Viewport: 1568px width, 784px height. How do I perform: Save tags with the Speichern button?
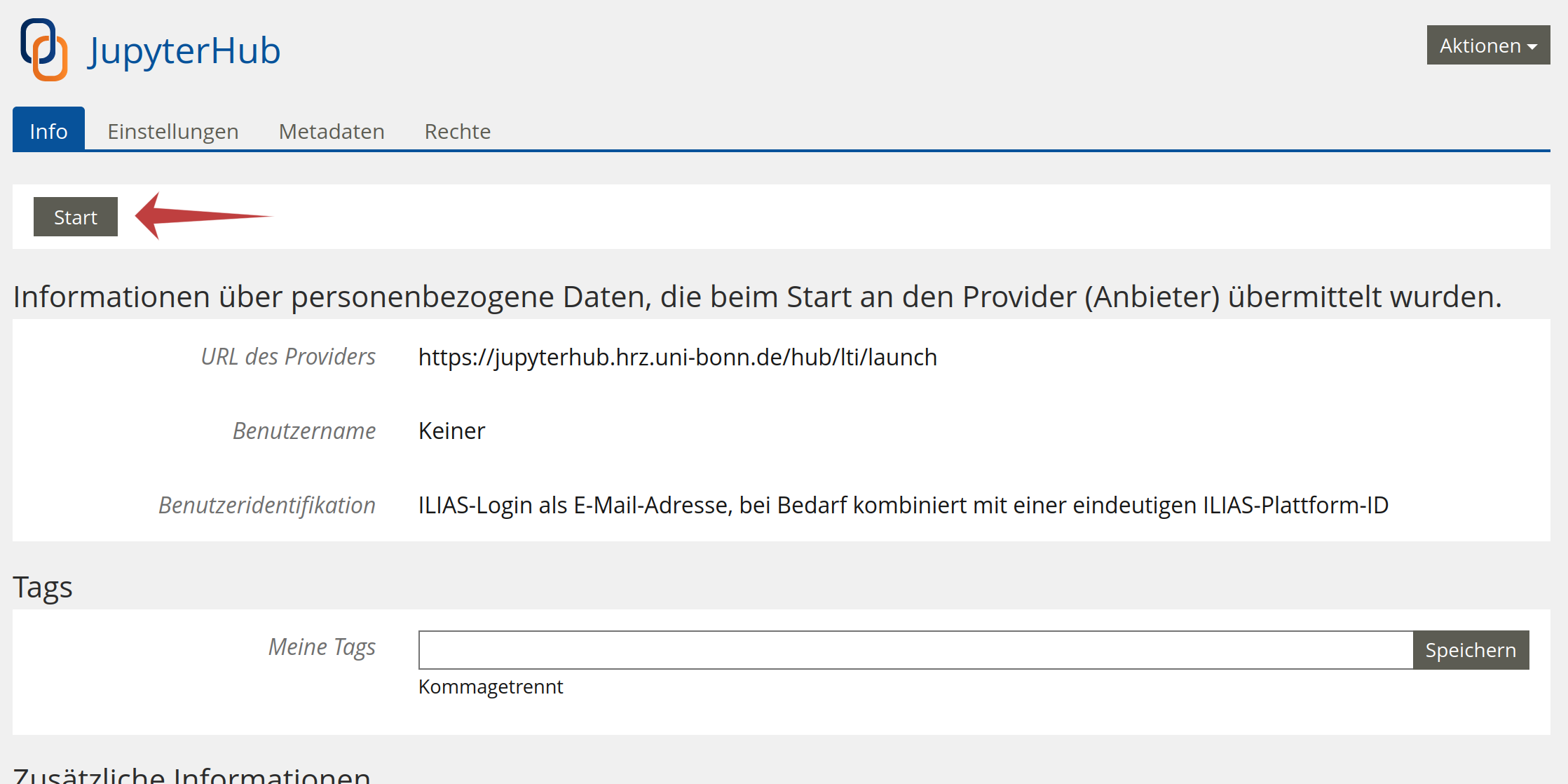pos(1471,650)
